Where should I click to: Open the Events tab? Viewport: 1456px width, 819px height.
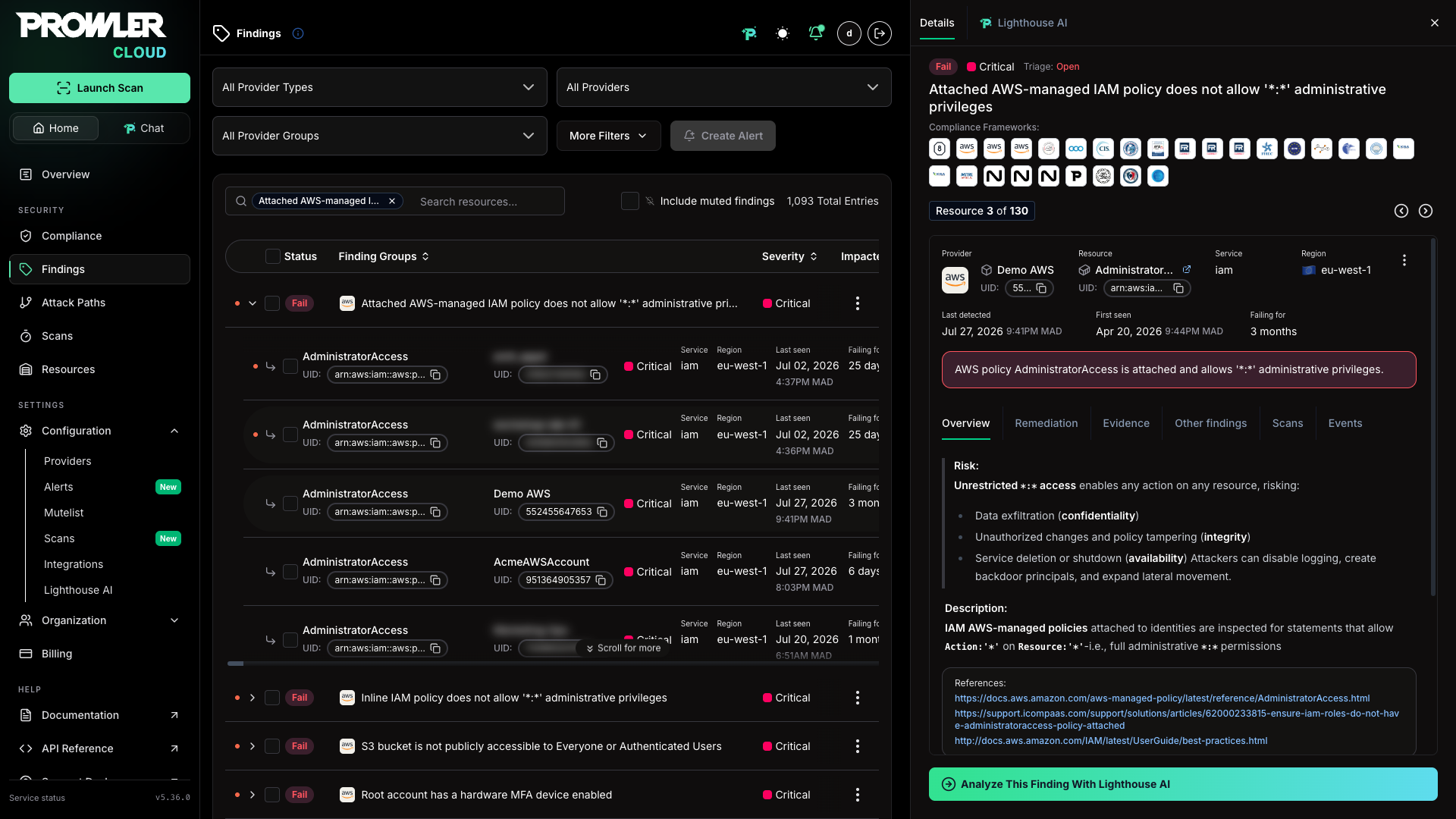click(1345, 423)
